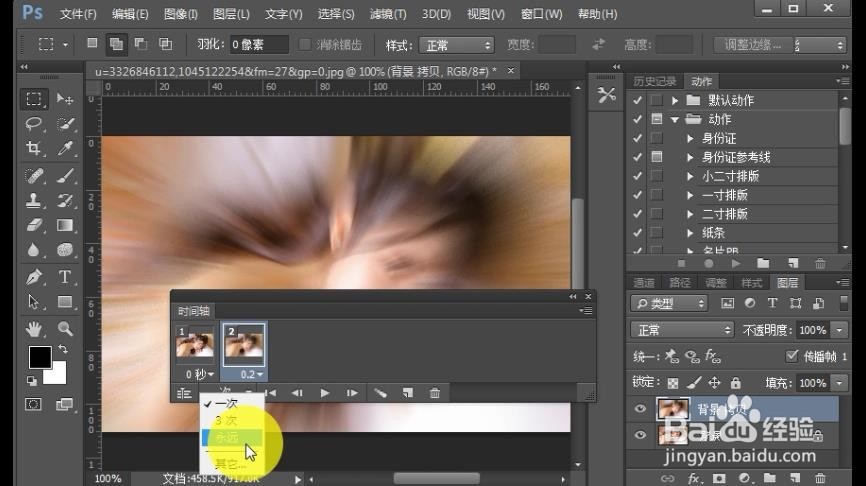Select the Brush tool
866x486 pixels.
[x=65, y=176]
